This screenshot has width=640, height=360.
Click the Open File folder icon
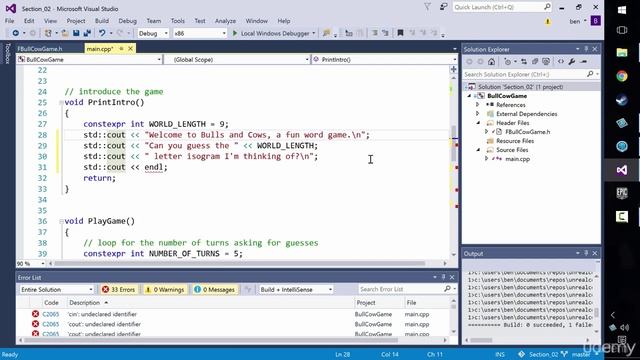65,33
